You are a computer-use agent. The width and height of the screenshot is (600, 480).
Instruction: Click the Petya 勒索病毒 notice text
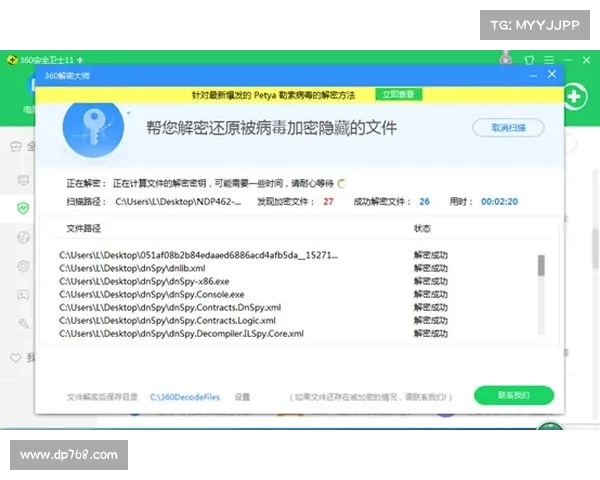[274, 95]
